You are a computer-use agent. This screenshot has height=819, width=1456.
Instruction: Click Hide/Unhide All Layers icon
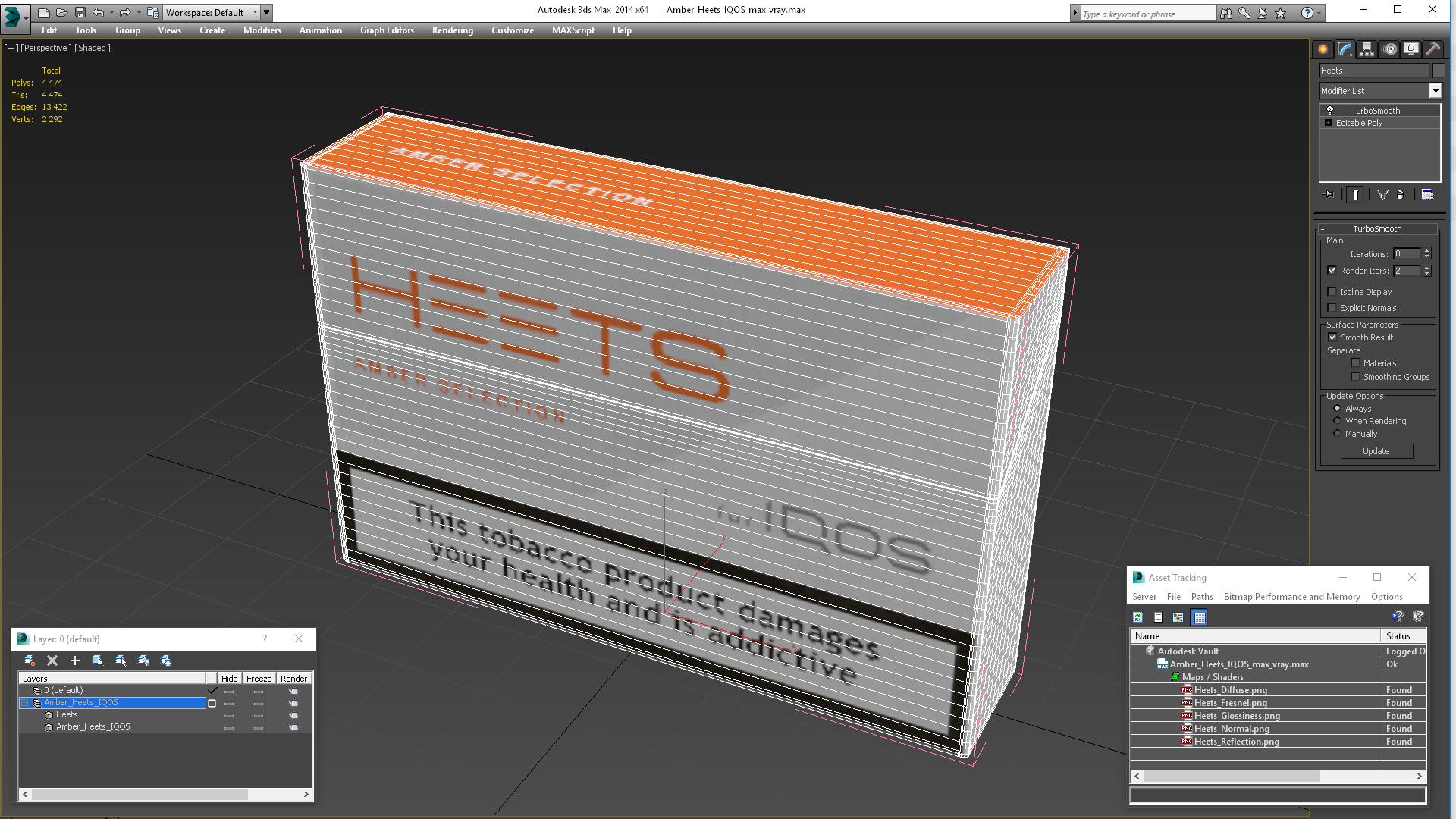pyautogui.click(x=143, y=661)
